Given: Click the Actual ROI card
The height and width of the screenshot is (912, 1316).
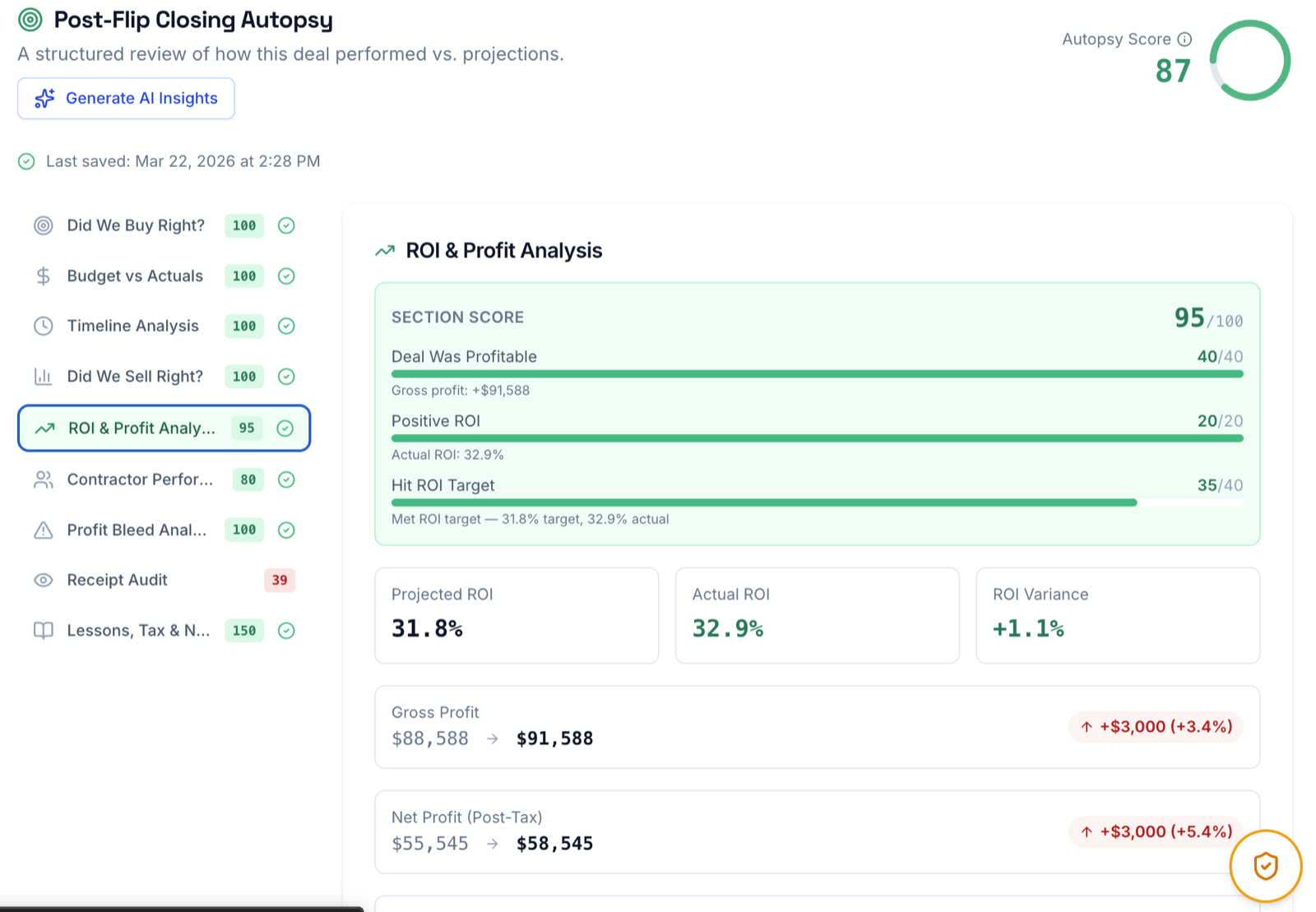Looking at the screenshot, I should tap(818, 615).
